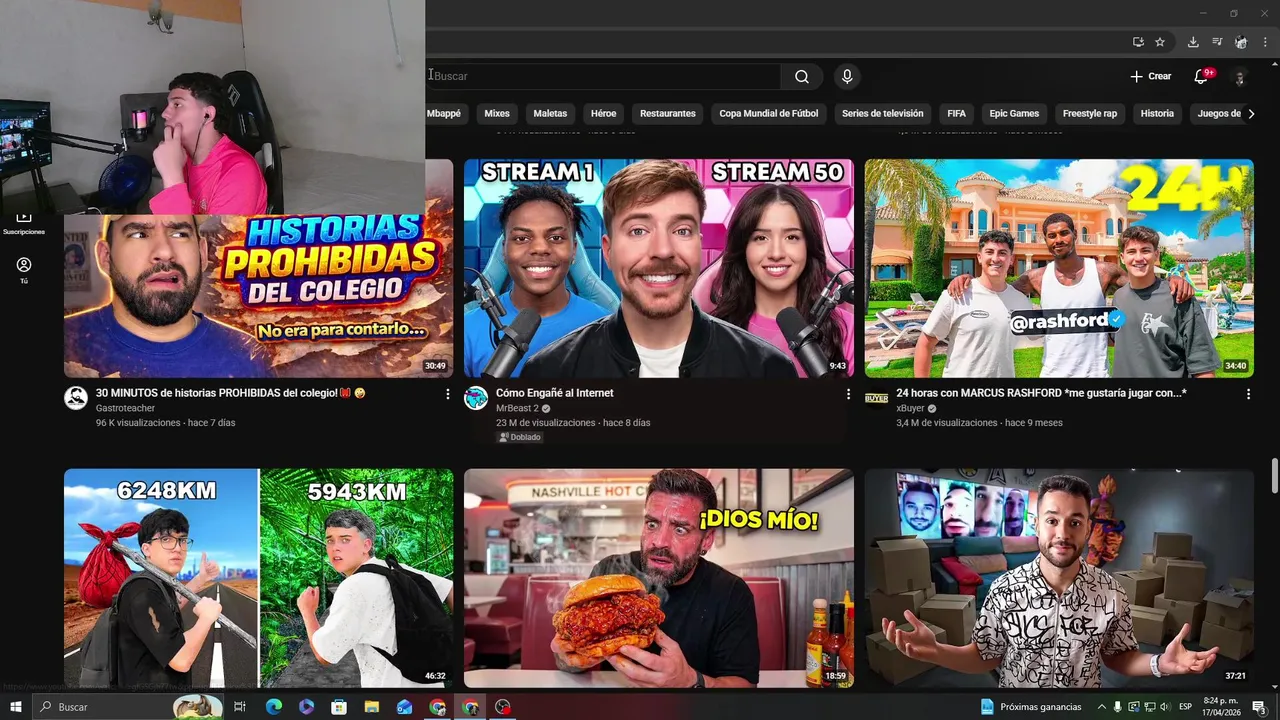
Task: Open the ¡Dios Mío! burger thumbnail
Action: pos(659,578)
